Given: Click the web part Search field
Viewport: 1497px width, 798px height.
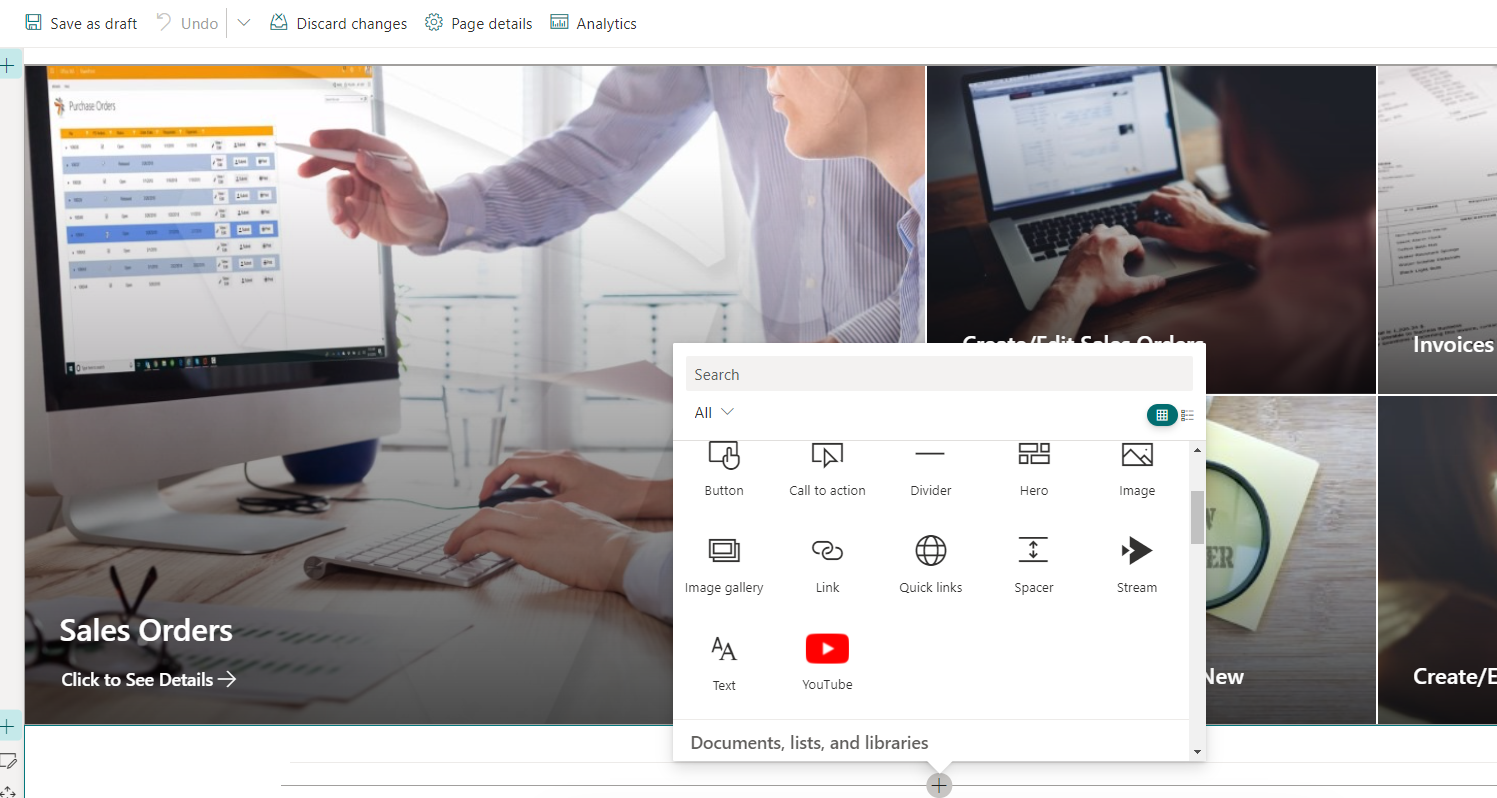Looking at the screenshot, I should point(938,374).
